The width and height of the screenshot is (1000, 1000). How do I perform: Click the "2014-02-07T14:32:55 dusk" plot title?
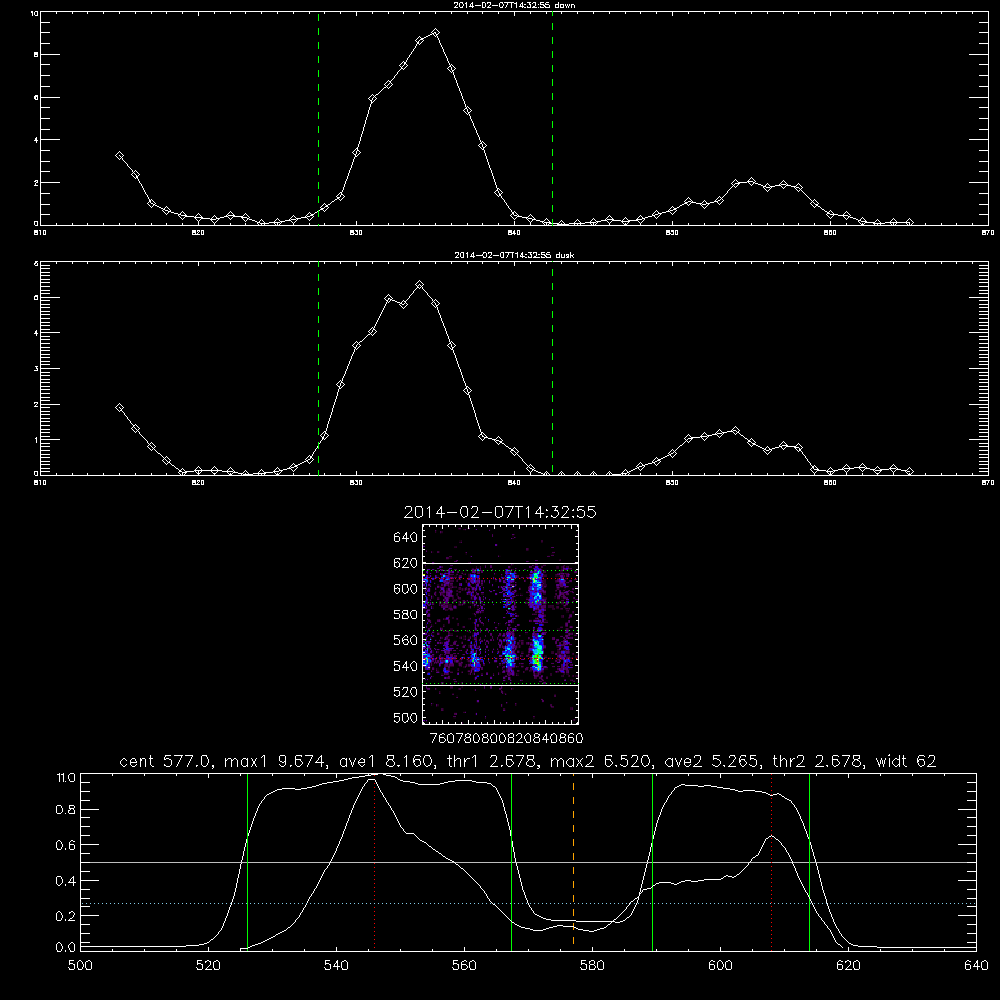coord(514,255)
